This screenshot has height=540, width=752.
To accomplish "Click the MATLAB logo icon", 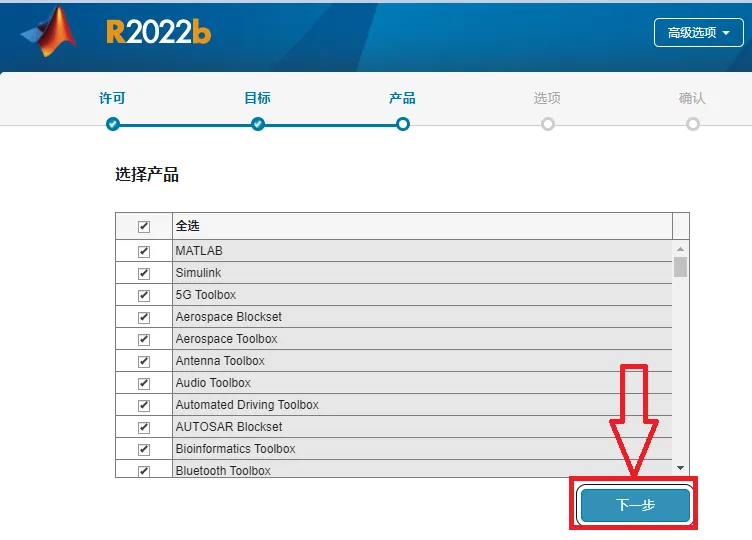I will 49,32.
